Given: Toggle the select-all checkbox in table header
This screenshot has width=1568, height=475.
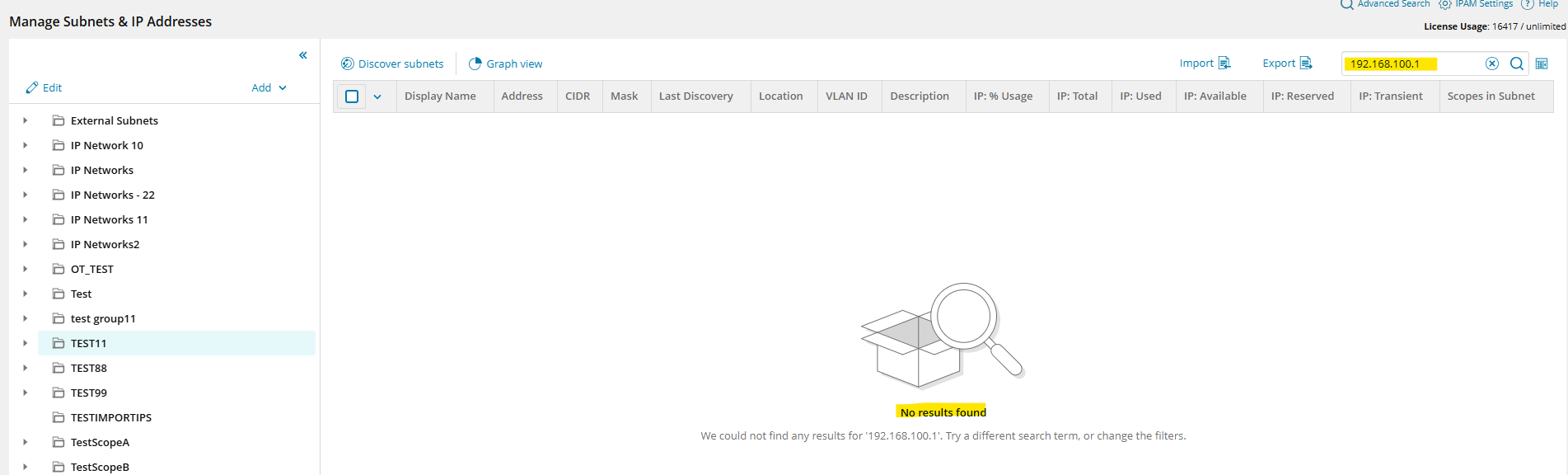Looking at the screenshot, I should pyautogui.click(x=352, y=96).
